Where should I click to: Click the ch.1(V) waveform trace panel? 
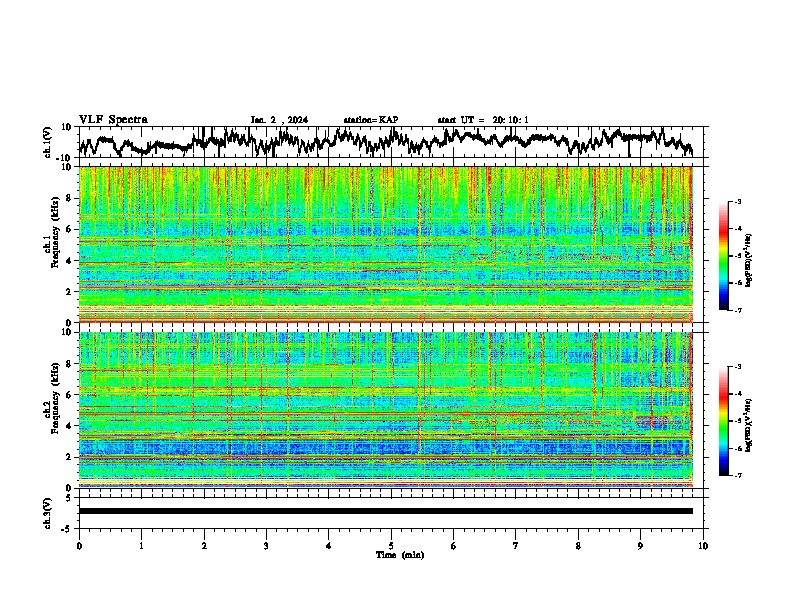click(x=393, y=142)
